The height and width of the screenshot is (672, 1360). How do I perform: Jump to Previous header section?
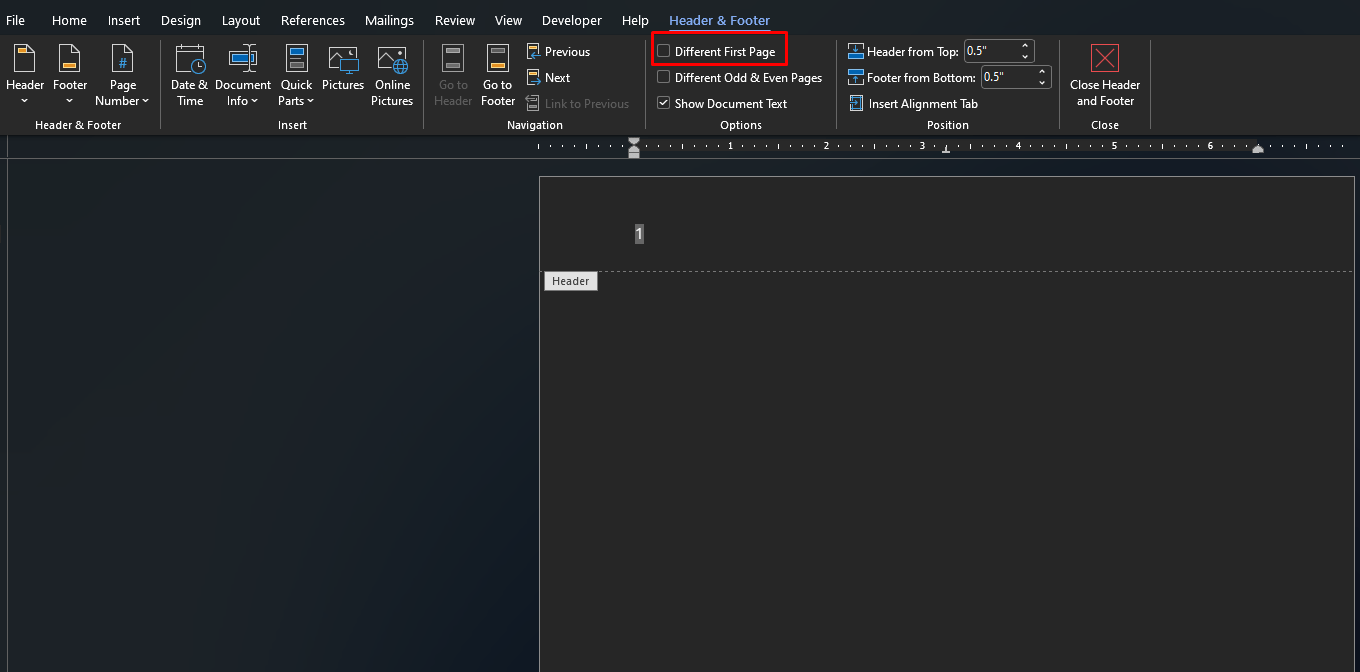[558, 51]
